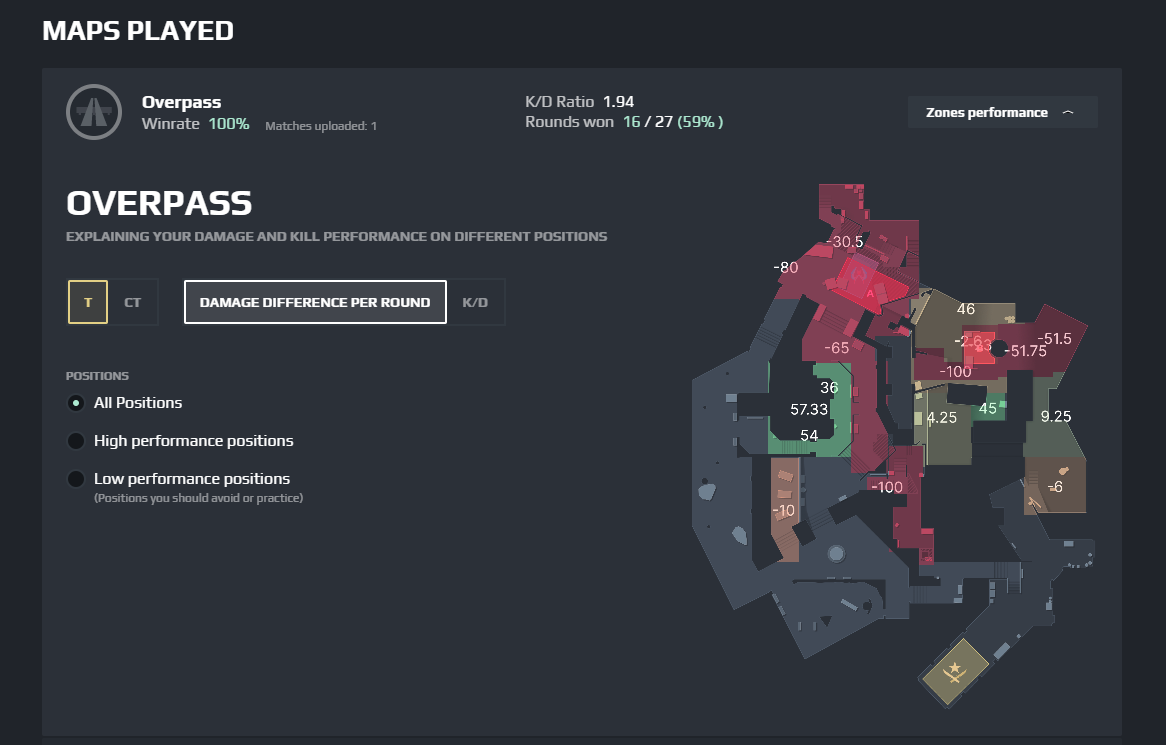
Task: Click the -6 zone value on map
Action: point(1055,487)
